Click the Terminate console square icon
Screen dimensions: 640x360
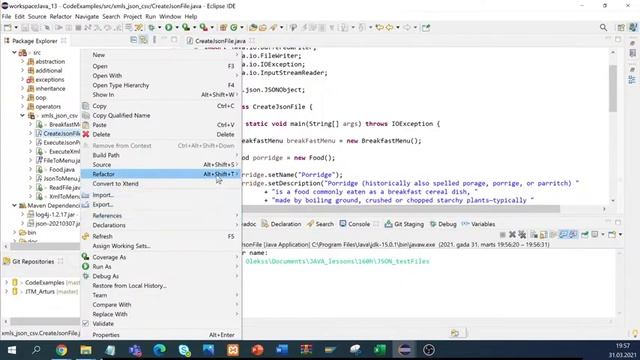click(x=502, y=235)
